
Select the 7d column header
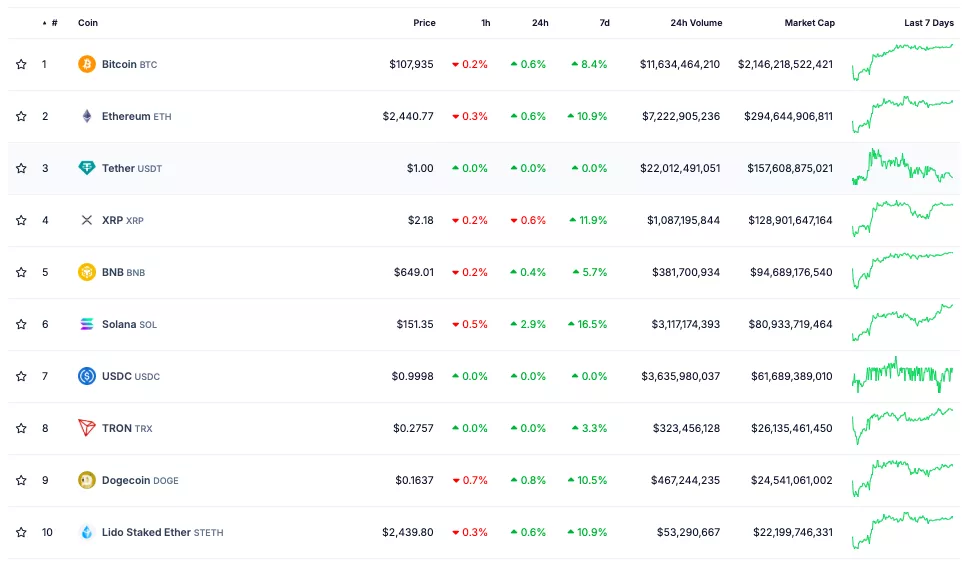603,23
